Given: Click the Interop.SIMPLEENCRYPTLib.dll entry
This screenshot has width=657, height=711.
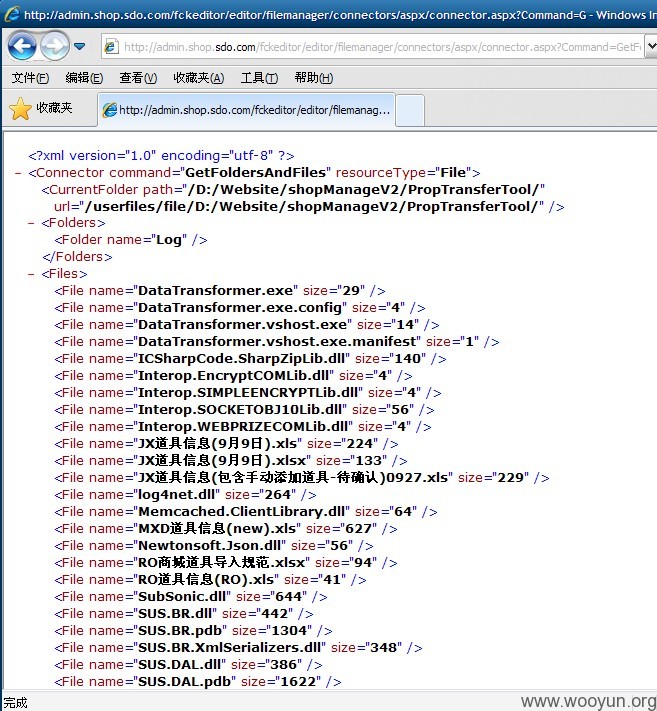Looking at the screenshot, I should [248, 393].
